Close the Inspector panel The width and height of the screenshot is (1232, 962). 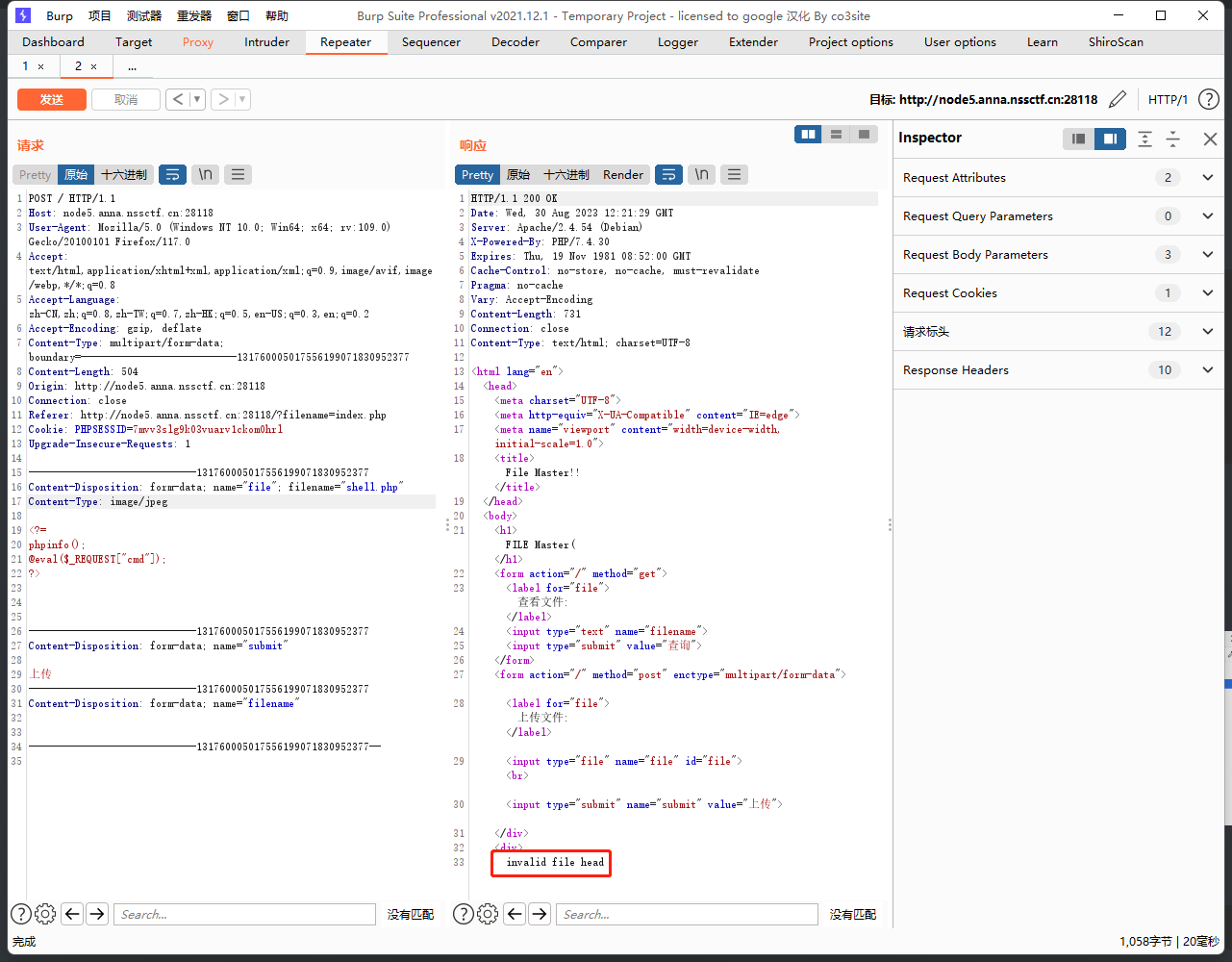(x=1210, y=139)
